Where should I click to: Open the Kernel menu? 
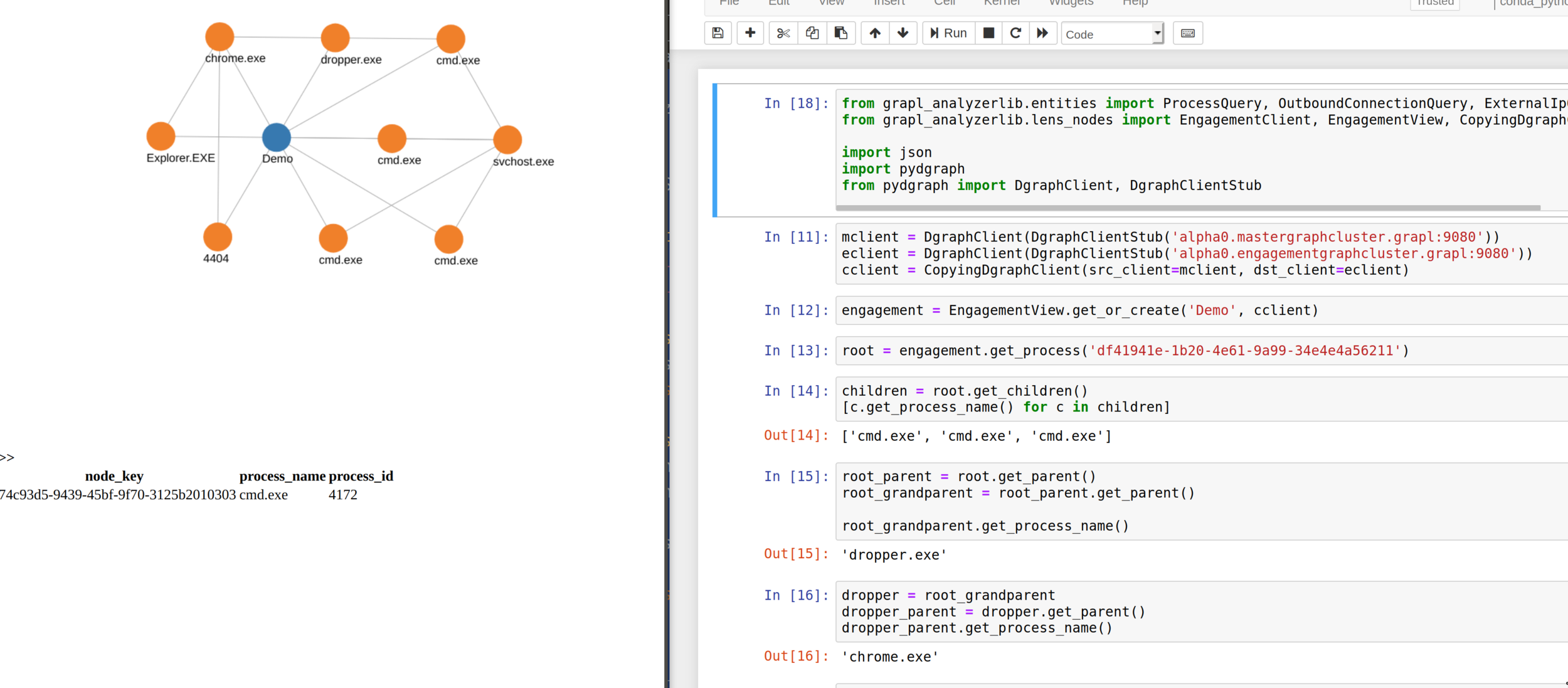(1002, 3)
